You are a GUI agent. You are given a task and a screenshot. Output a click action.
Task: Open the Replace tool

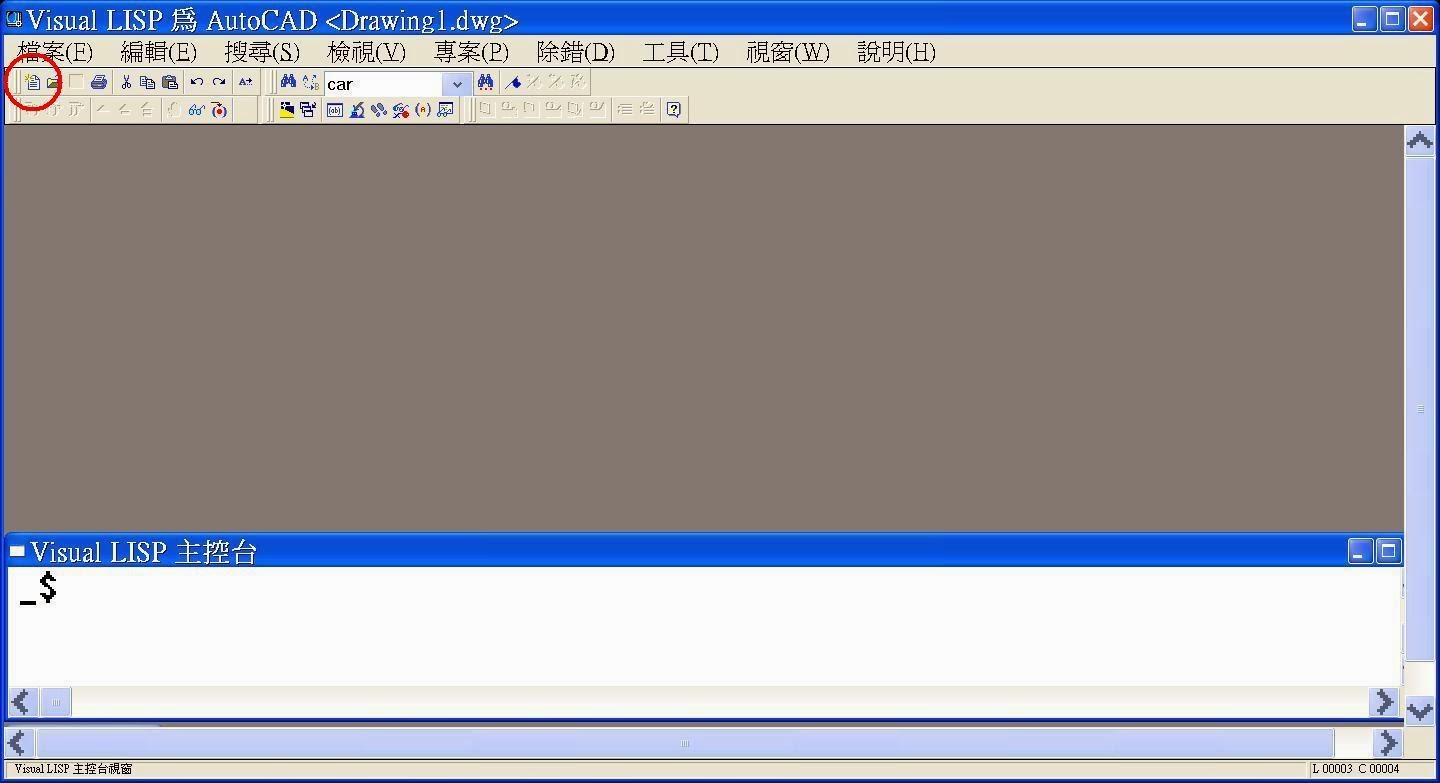[x=309, y=82]
